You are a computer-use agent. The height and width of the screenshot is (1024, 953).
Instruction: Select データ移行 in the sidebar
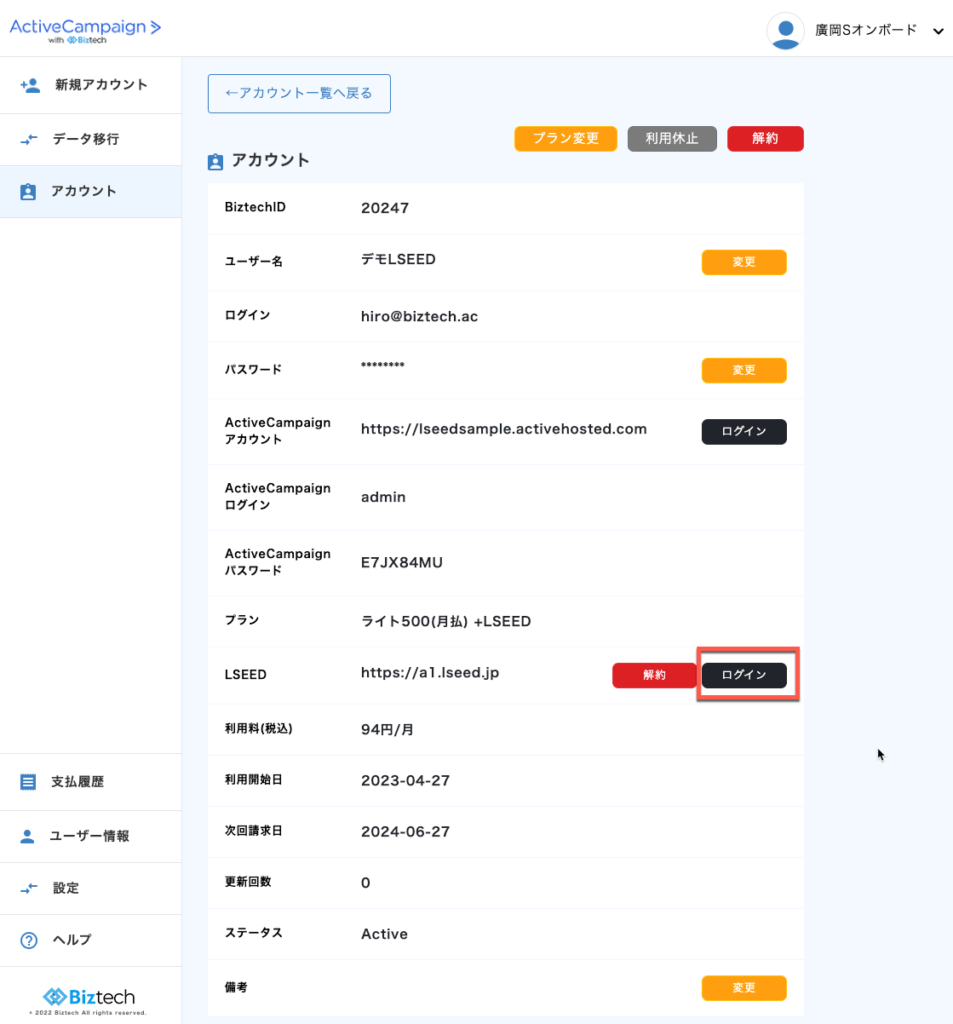85,139
